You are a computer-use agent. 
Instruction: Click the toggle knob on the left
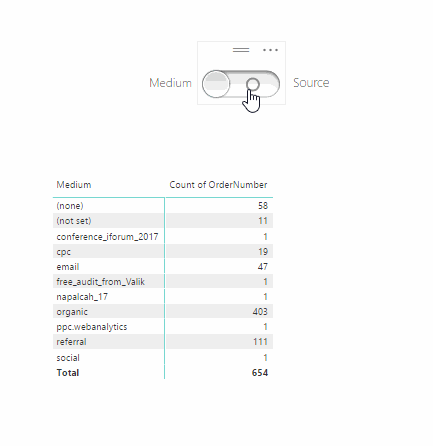click(216, 84)
